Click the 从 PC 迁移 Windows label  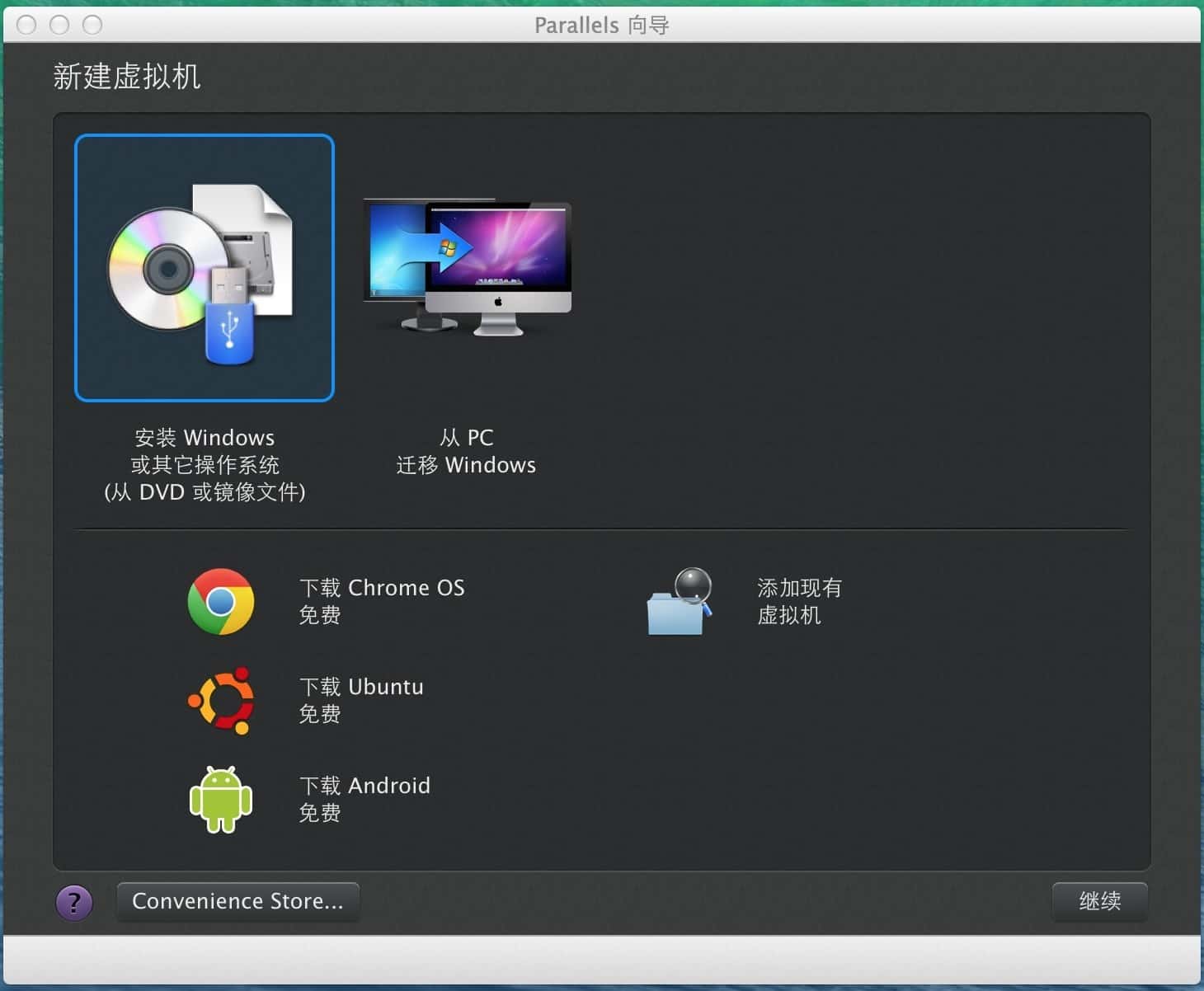pos(466,451)
